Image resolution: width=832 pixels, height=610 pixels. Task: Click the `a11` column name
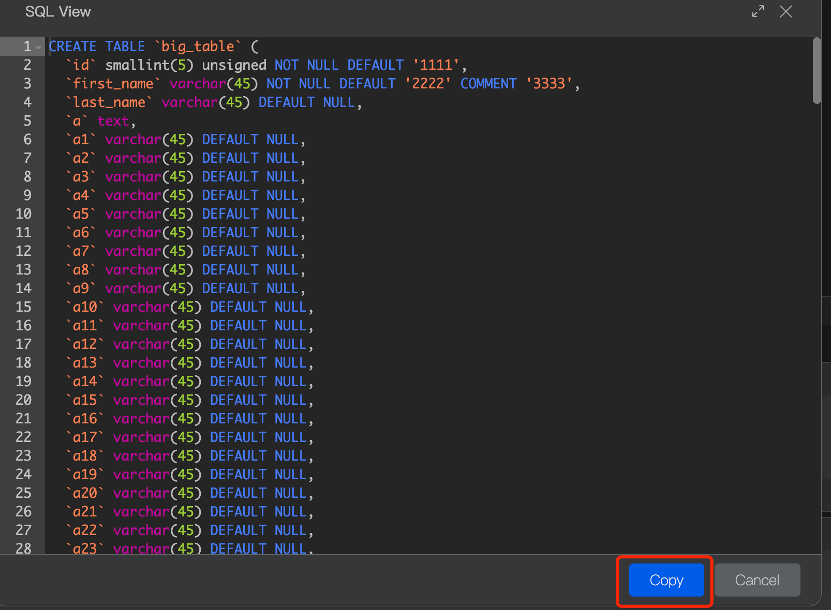click(85, 326)
